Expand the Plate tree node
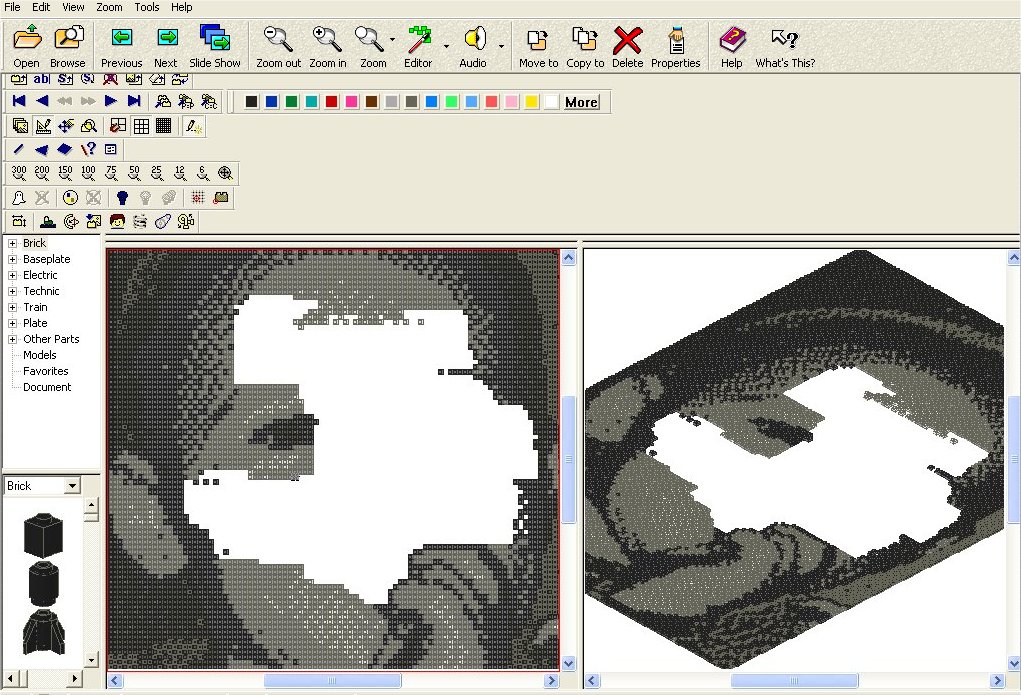The height and width of the screenshot is (695, 1021). tap(12, 323)
